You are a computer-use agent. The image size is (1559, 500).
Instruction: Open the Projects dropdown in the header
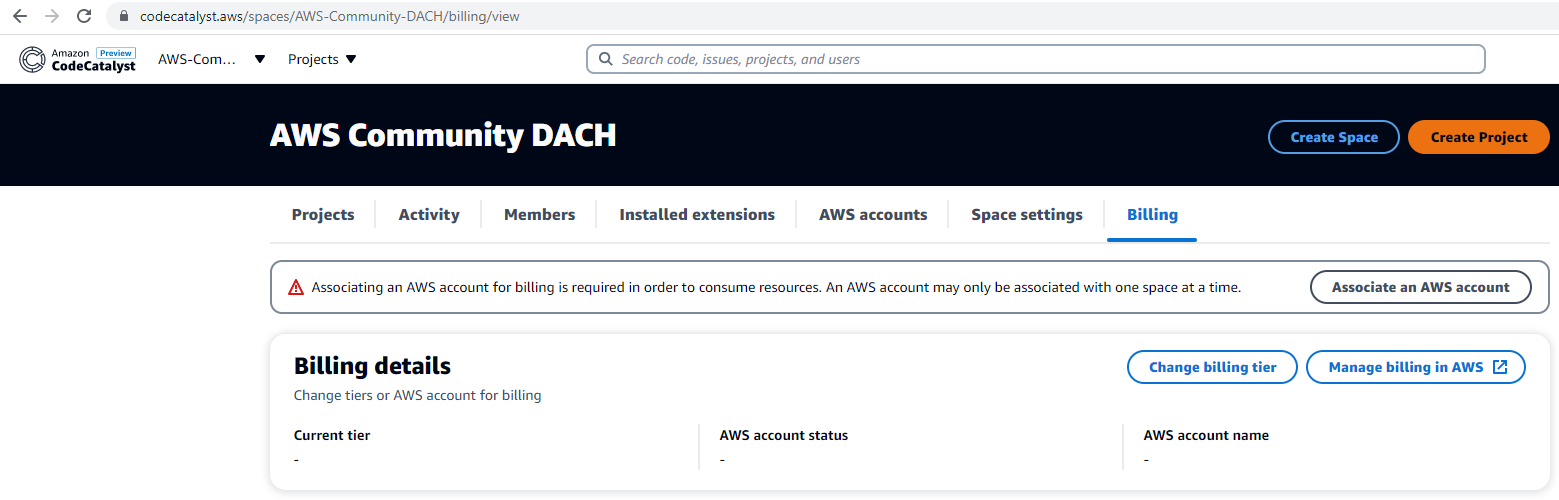pos(322,59)
